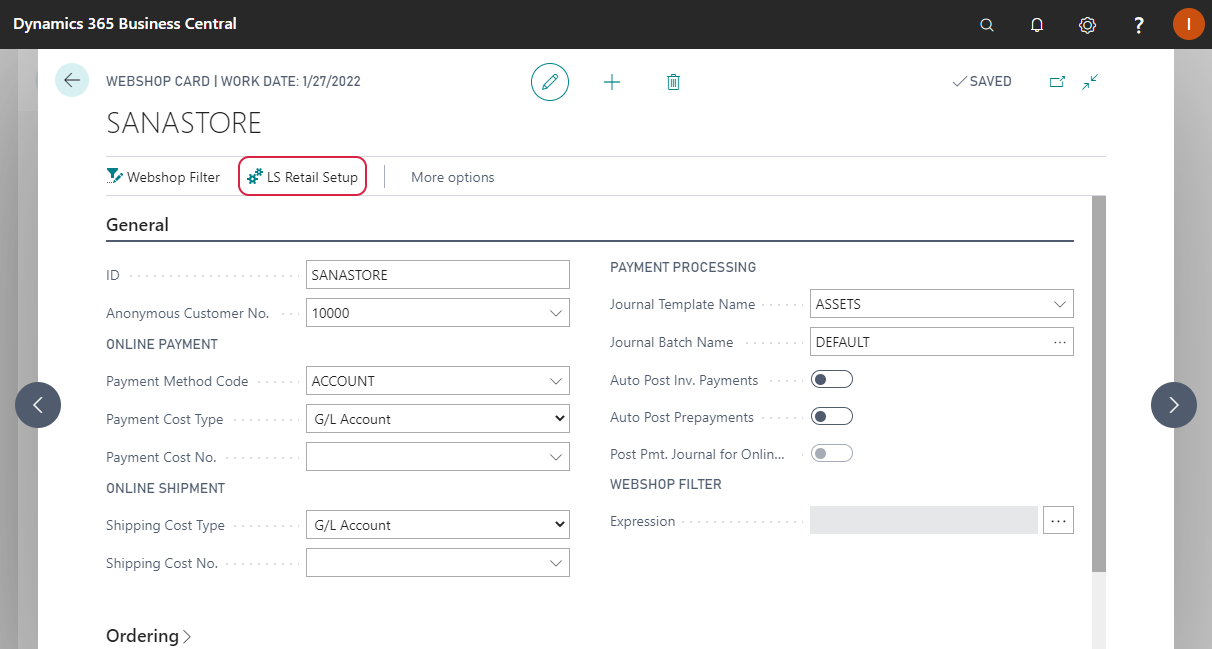Open the Anonymous Customer No. dropdown

(557, 313)
